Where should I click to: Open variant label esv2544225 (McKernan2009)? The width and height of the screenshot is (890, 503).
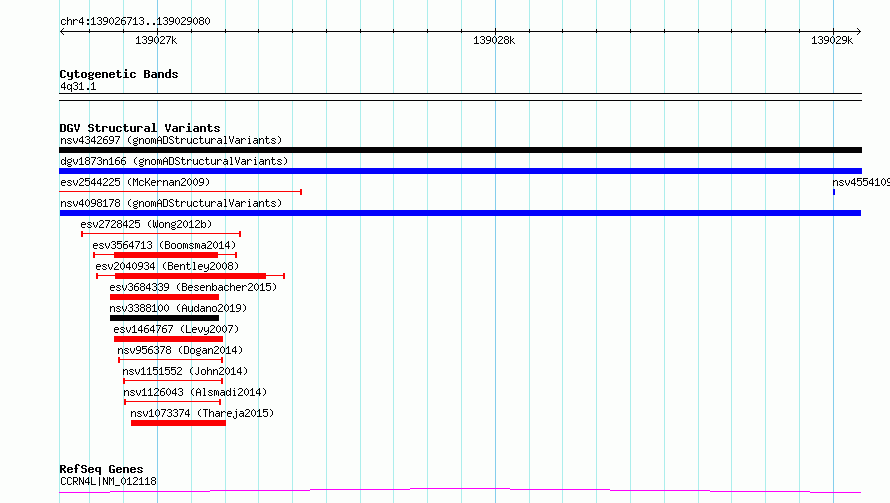pos(135,182)
